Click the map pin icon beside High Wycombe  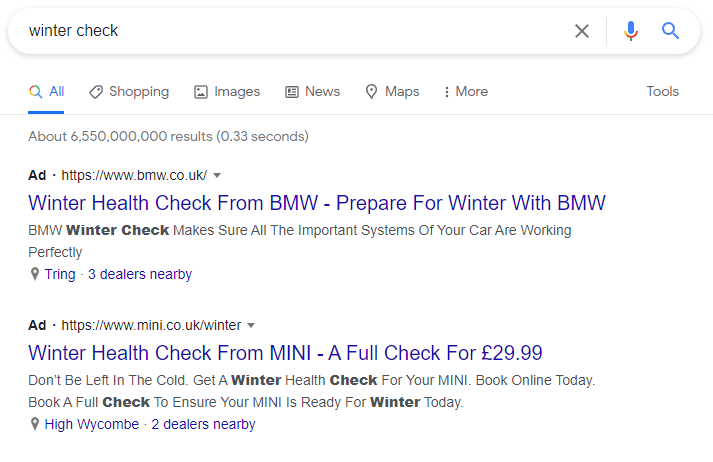pos(35,424)
